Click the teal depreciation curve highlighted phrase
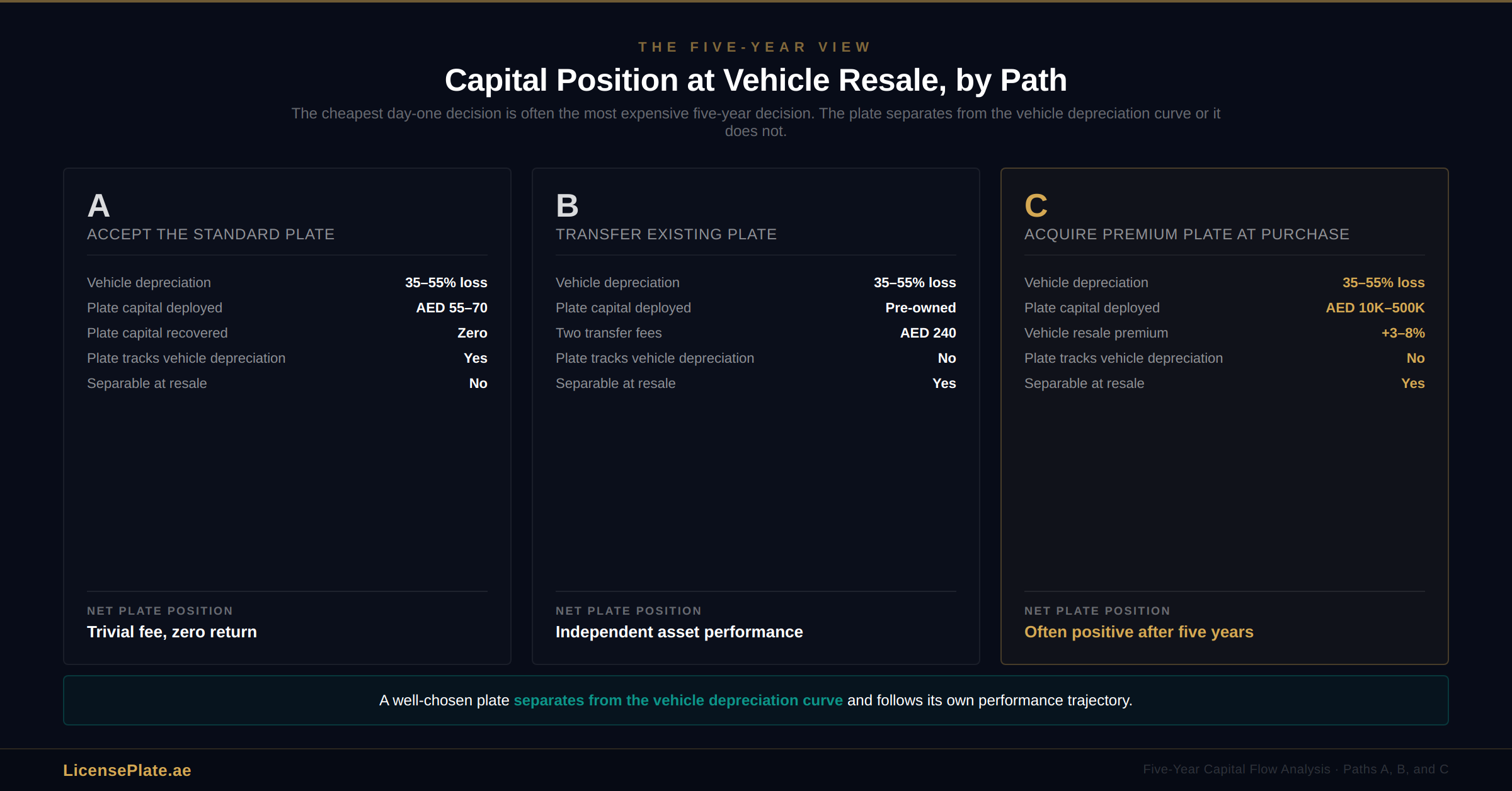This screenshot has height=791, width=1512. (x=678, y=700)
